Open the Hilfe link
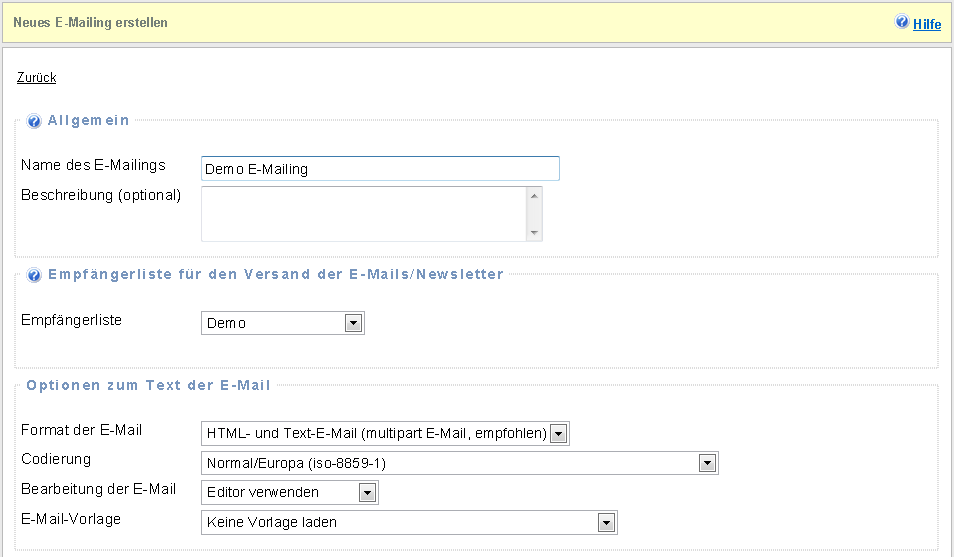This screenshot has height=557, width=954. click(926, 24)
